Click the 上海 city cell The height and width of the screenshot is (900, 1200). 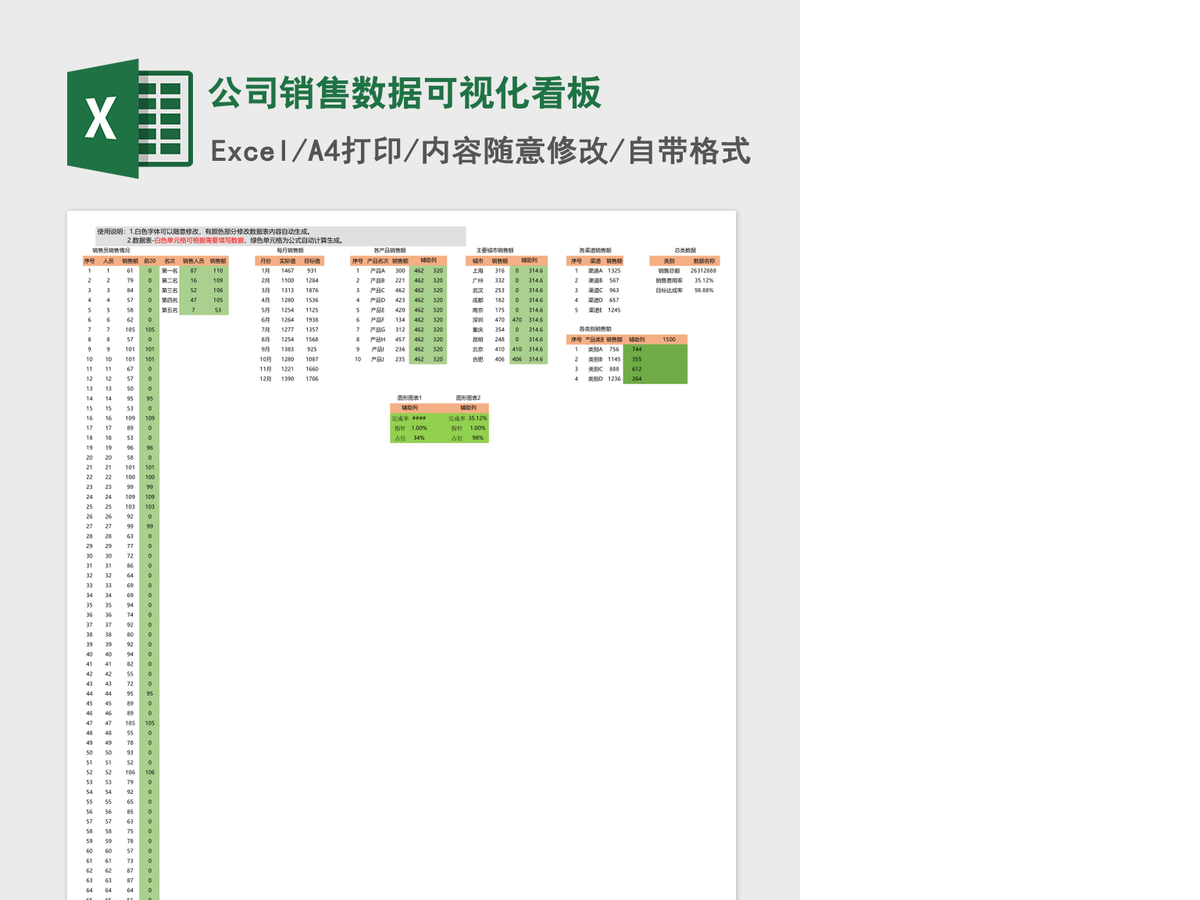point(478,270)
